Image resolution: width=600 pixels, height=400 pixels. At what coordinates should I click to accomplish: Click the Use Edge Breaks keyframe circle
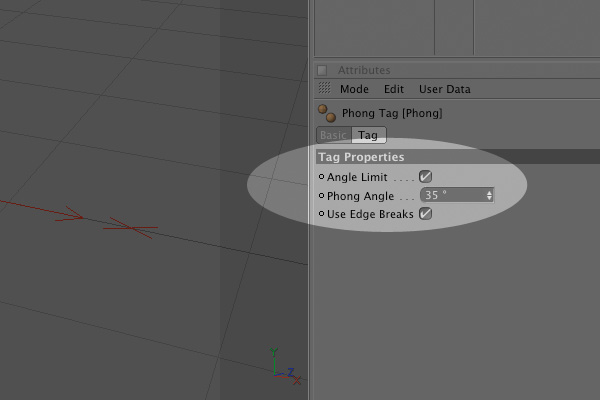tap(321, 213)
